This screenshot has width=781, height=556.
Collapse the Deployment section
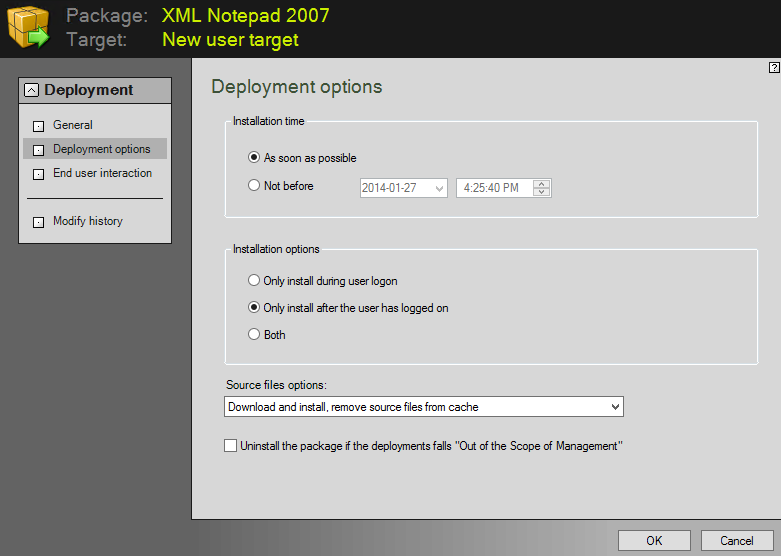[x=31, y=90]
